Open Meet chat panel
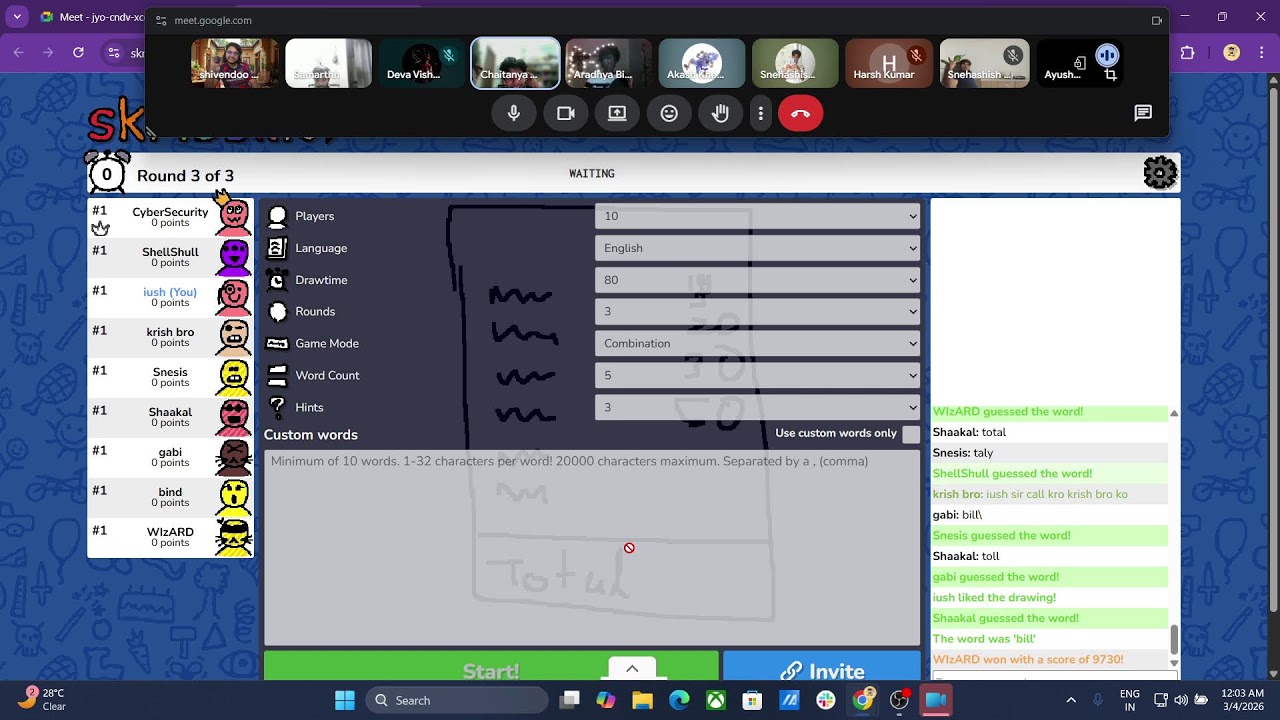1280x720 pixels. pyautogui.click(x=1143, y=113)
